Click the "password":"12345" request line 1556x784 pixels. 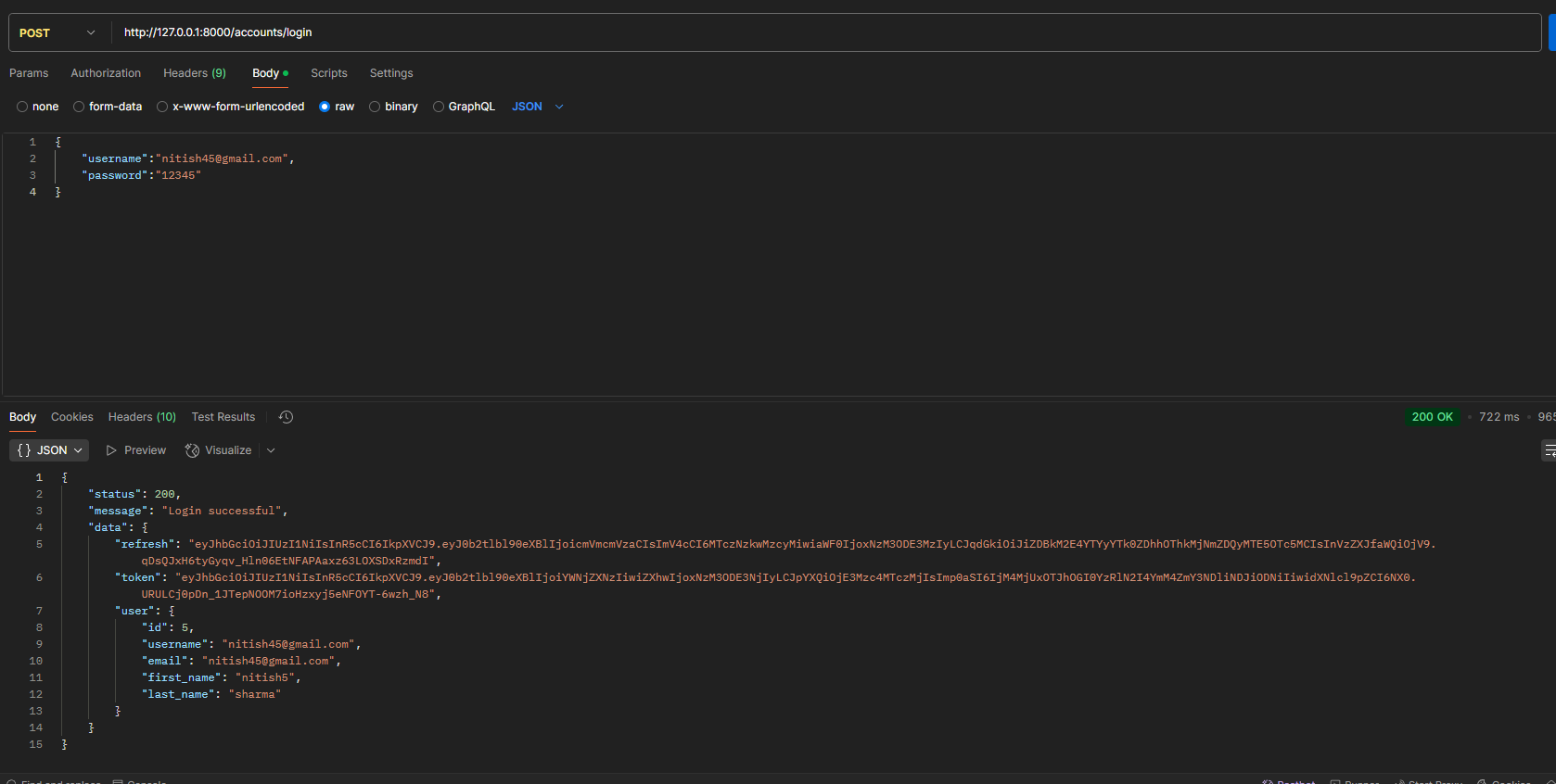pyautogui.click(x=141, y=175)
